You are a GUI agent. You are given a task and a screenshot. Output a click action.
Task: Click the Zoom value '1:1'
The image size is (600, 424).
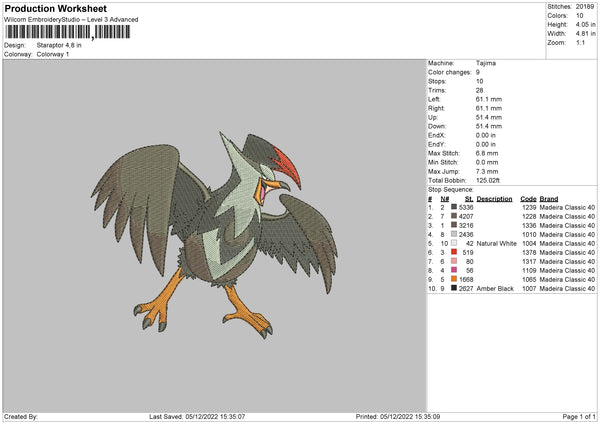click(580, 43)
